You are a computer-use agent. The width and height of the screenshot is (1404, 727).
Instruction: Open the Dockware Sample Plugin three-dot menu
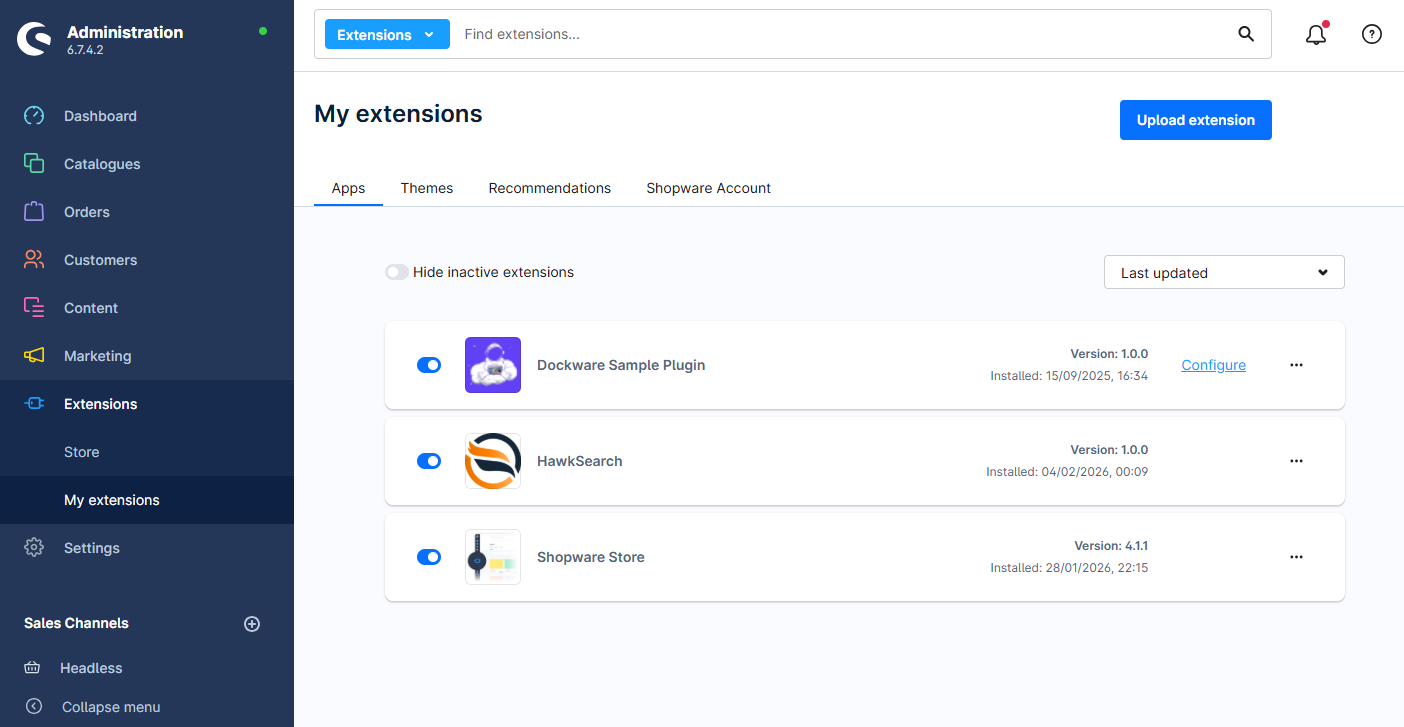[1296, 365]
